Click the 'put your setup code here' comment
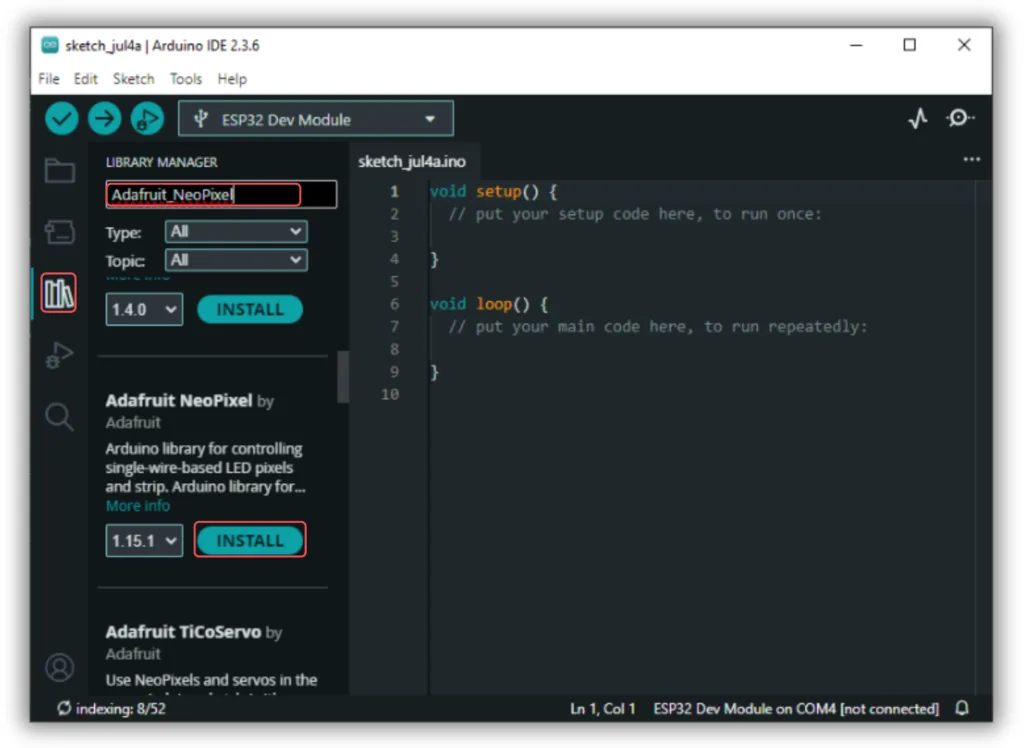The width and height of the screenshot is (1024, 748). tap(635, 214)
